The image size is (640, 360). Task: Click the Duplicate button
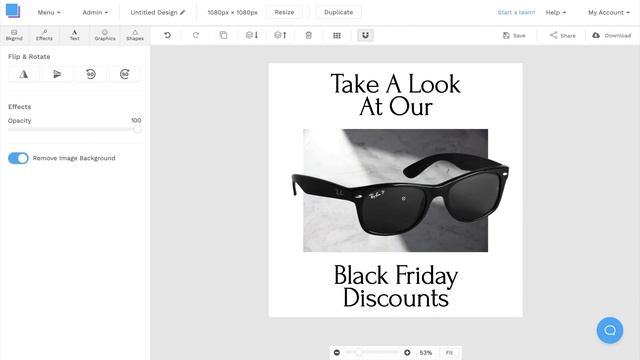pyautogui.click(x=338, y=12)
